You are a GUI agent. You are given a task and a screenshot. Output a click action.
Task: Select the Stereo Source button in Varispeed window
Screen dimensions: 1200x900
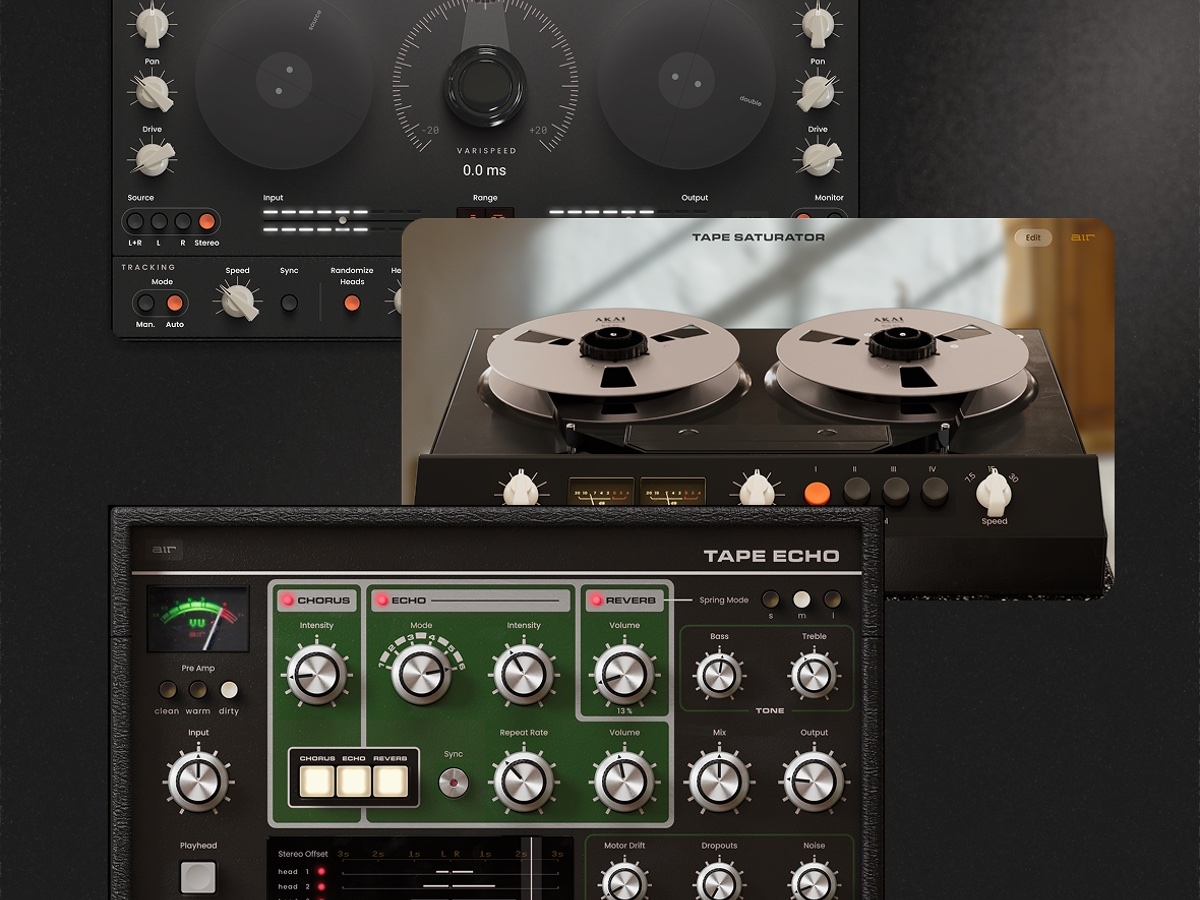pyautogui.click(x=207, y=222)
